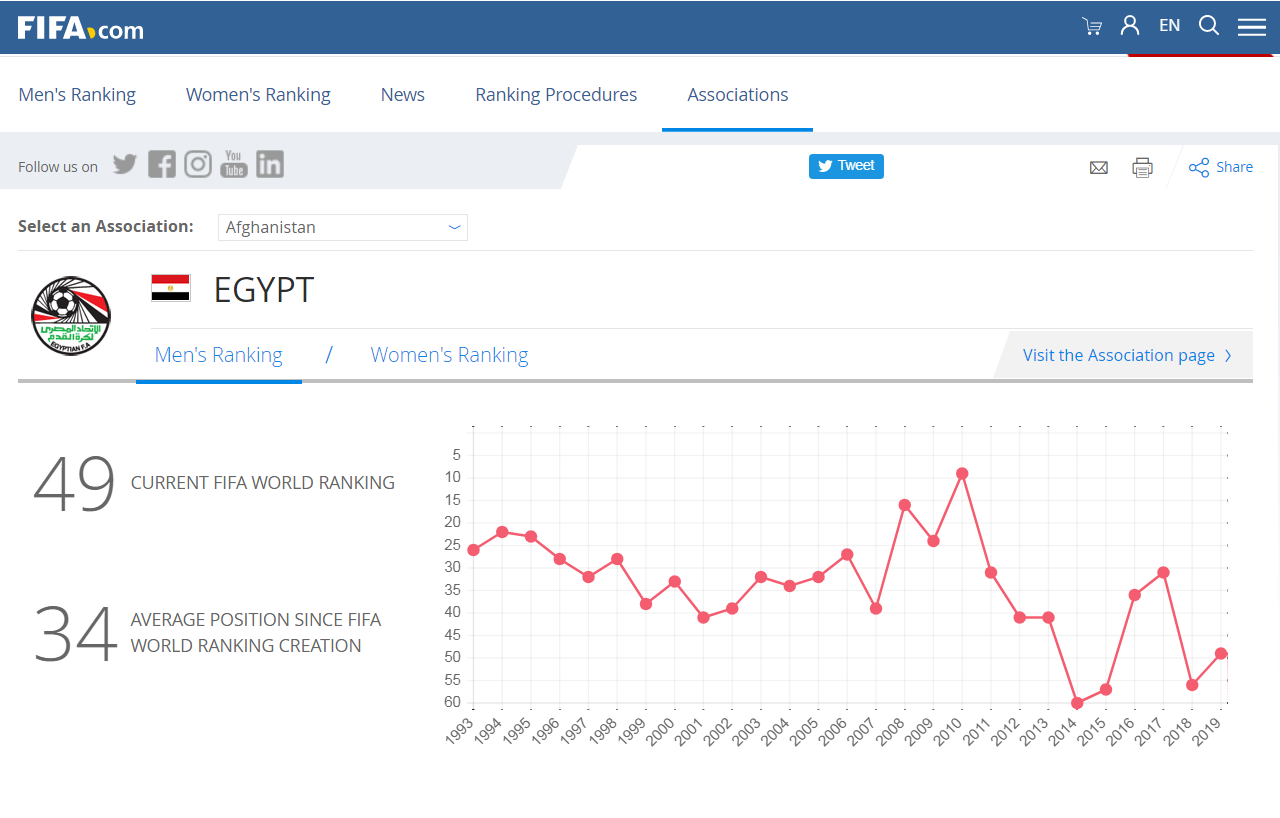Click the 2008 data point on chart

(904, 505)
